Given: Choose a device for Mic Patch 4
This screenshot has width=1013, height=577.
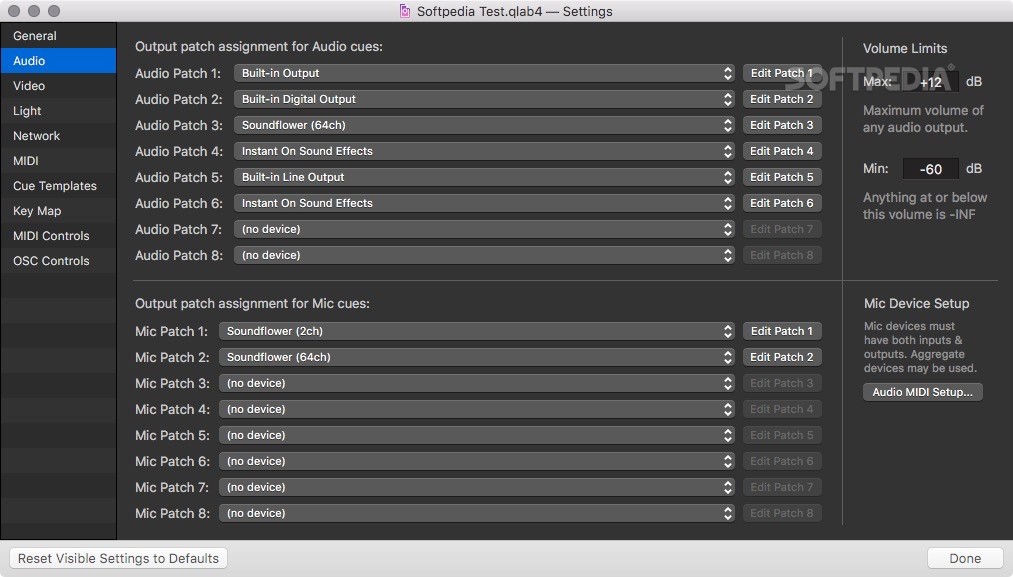Looking at the screenshot, I should [477, 409].
